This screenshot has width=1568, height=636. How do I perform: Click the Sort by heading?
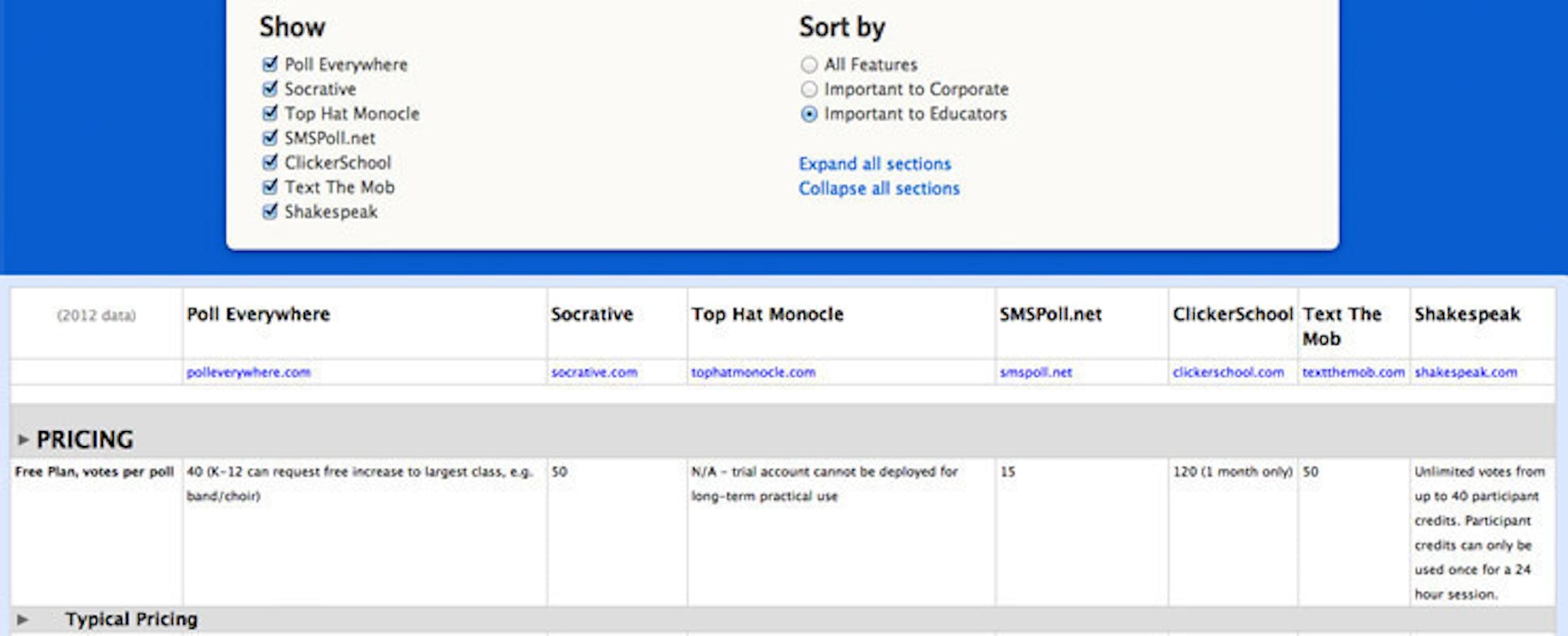click(x=842, y=27)
